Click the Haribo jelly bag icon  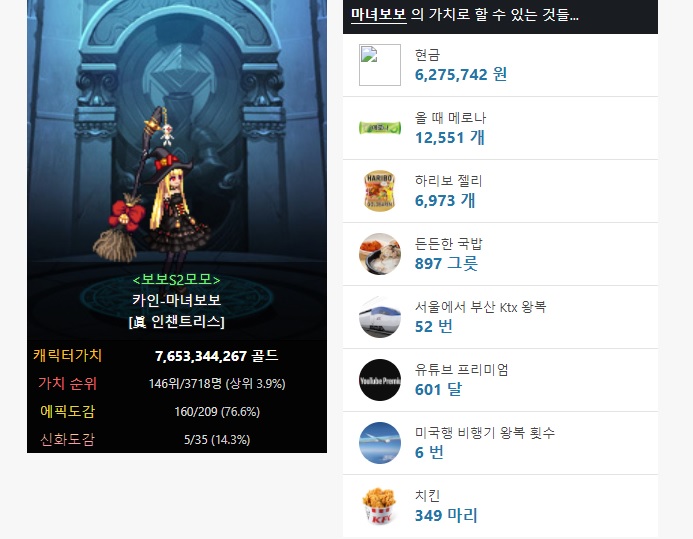click(x=380, y=191)
